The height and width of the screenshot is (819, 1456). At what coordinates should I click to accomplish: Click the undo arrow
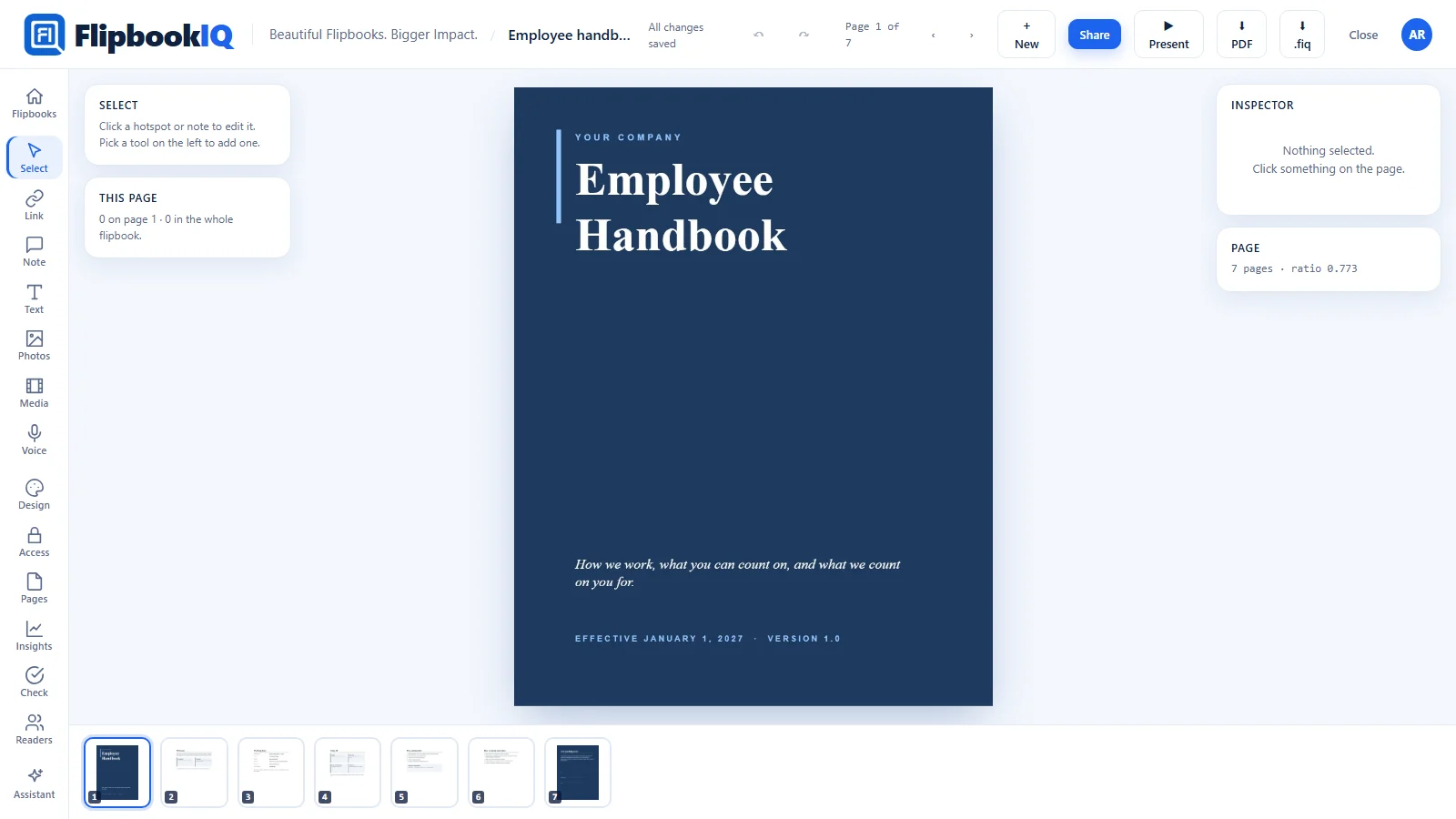click(x=759, y=35)
